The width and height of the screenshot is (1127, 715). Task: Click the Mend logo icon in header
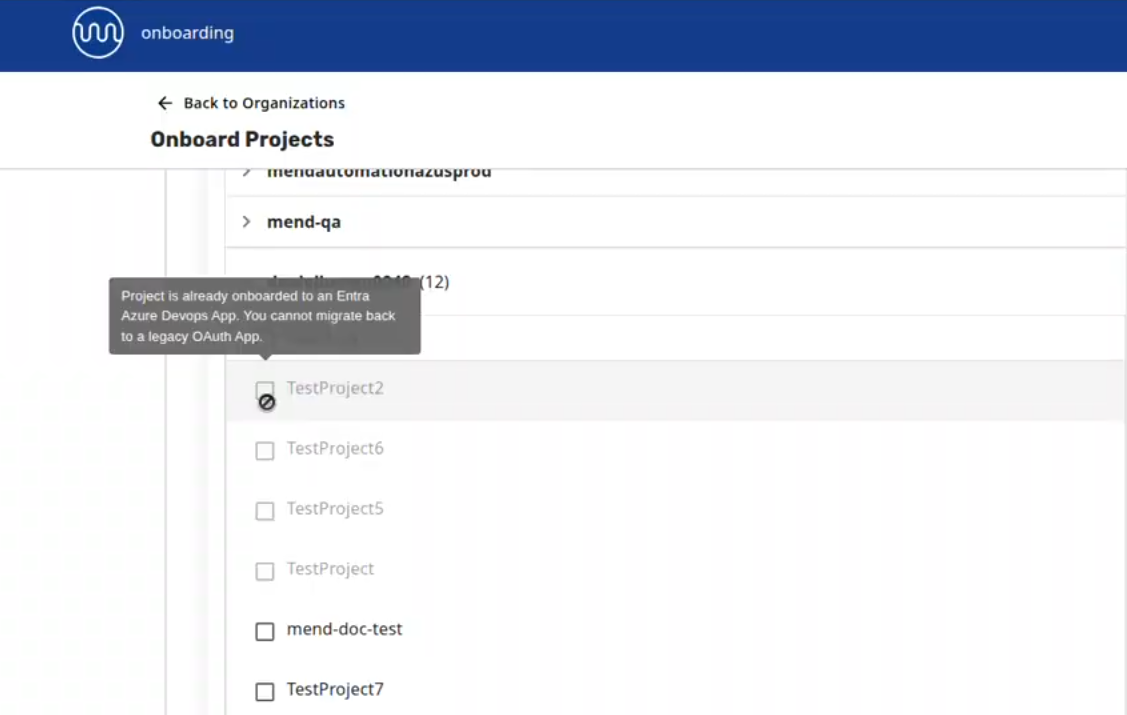98,32
